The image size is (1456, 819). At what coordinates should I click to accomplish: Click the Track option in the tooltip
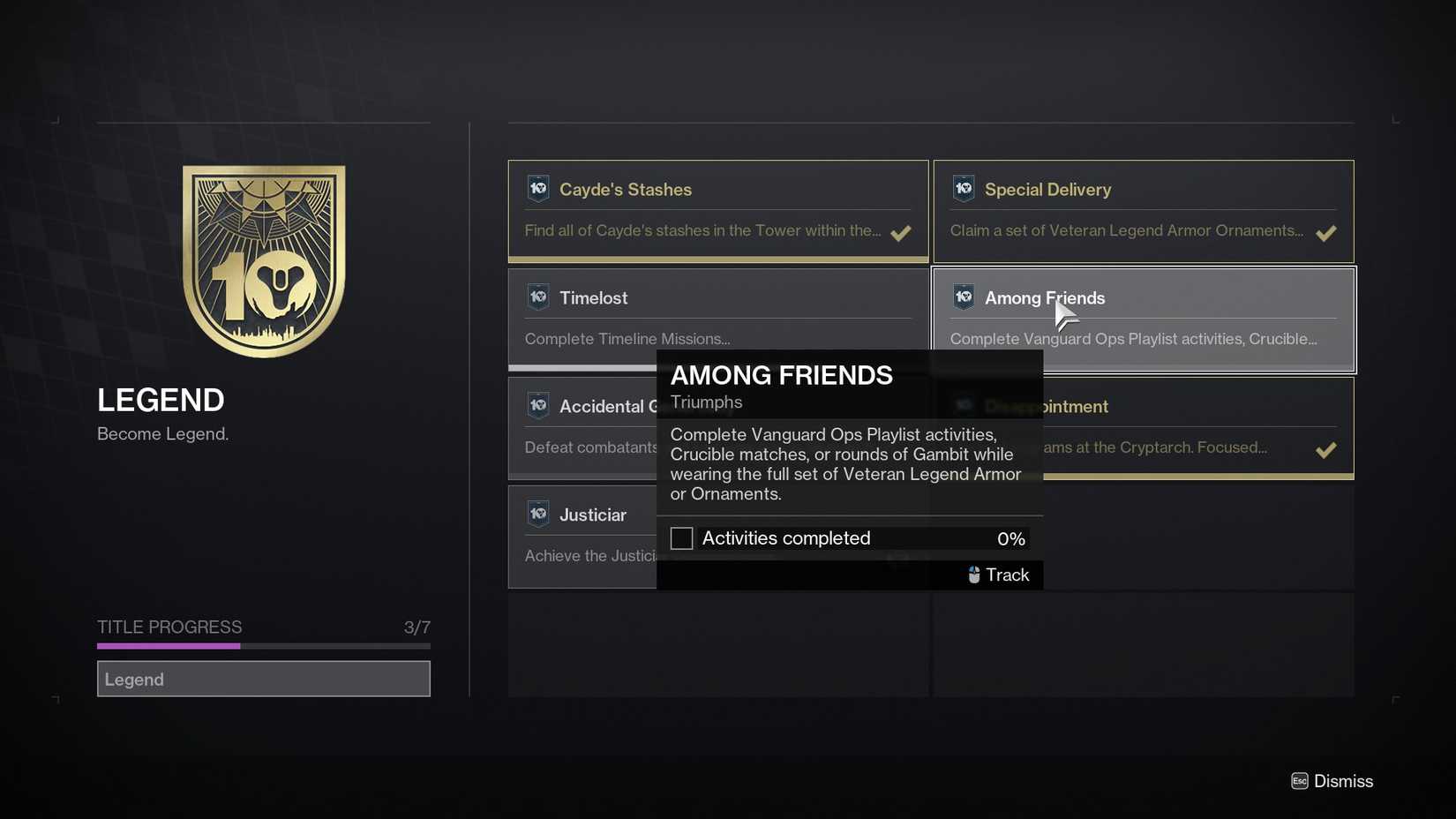click(1006, 575)
